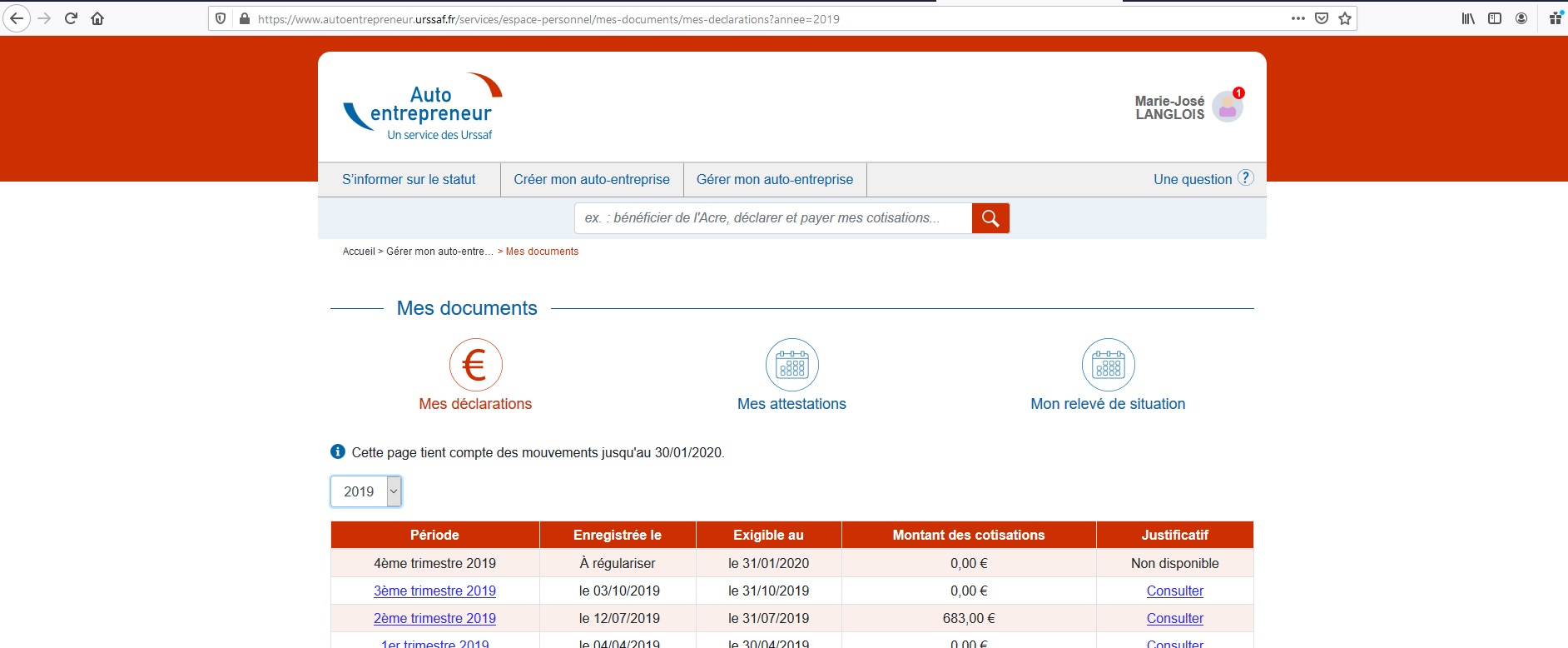
Task: Expand the 2019 year dropdown
Action: pyautogui.click(x=366, y=491)
